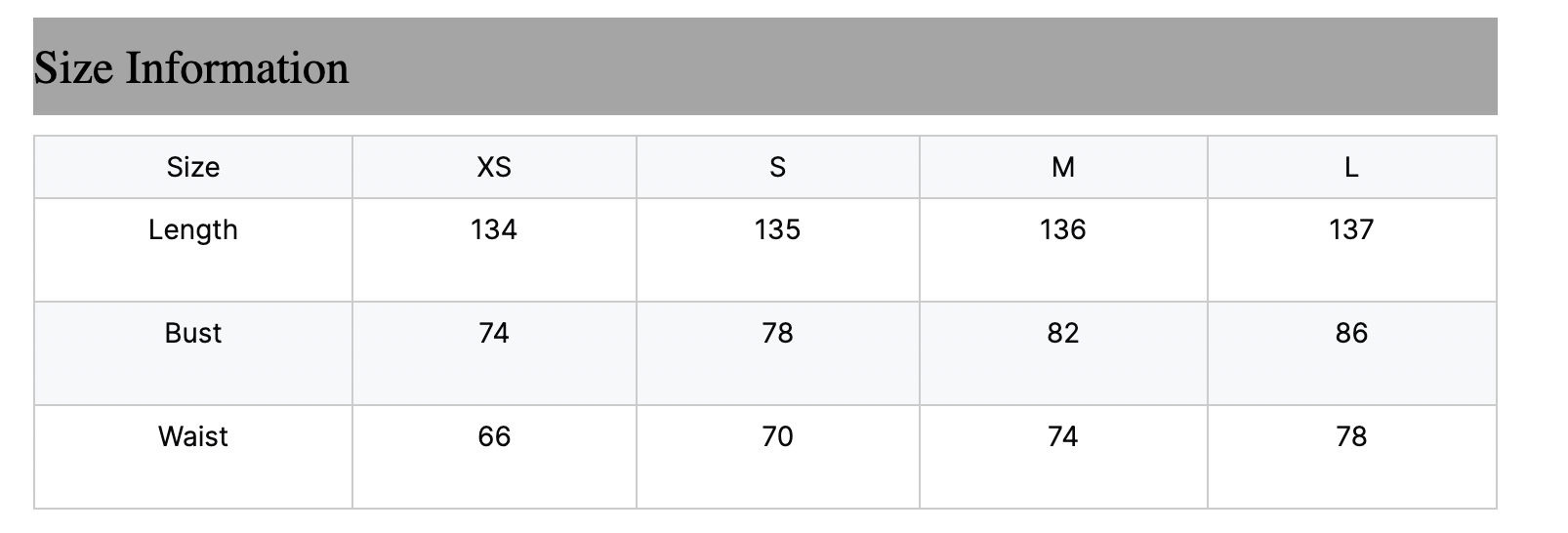Click the L column header
The image size is (1568, 533).
point(1351,167)
